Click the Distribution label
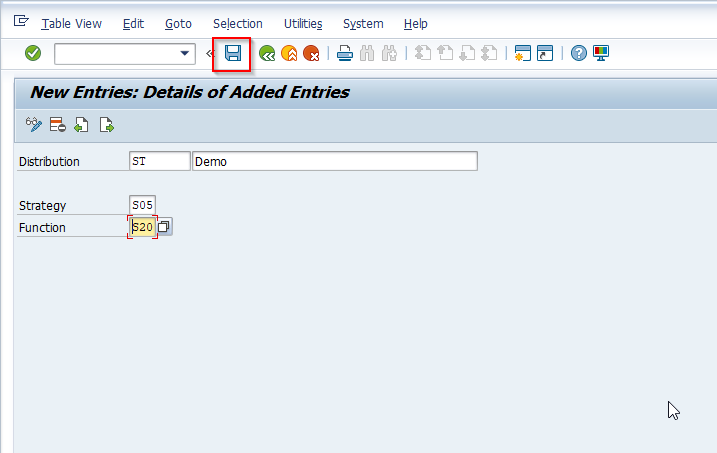 (49, 162)
